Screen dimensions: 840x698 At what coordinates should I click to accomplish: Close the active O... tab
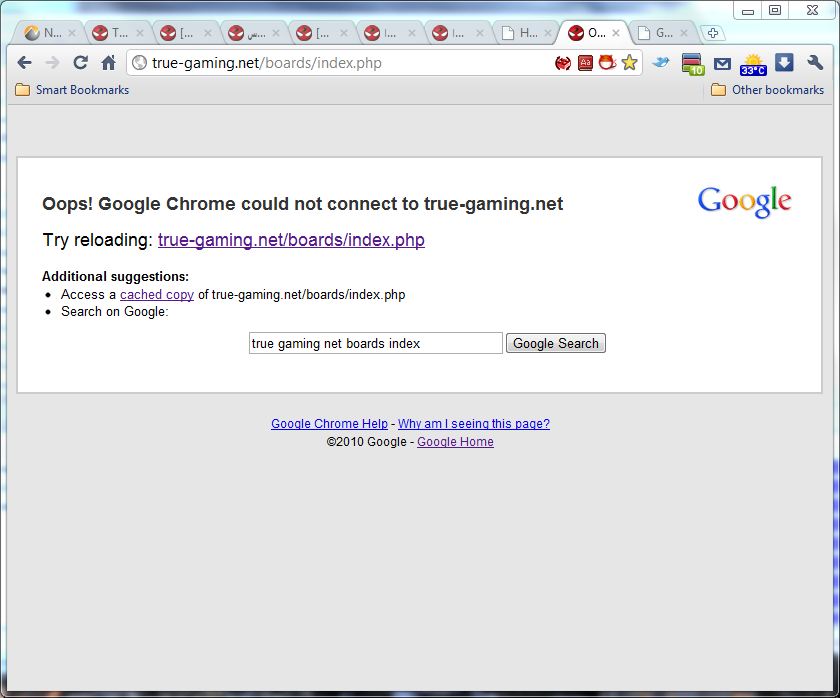[616, 33]
